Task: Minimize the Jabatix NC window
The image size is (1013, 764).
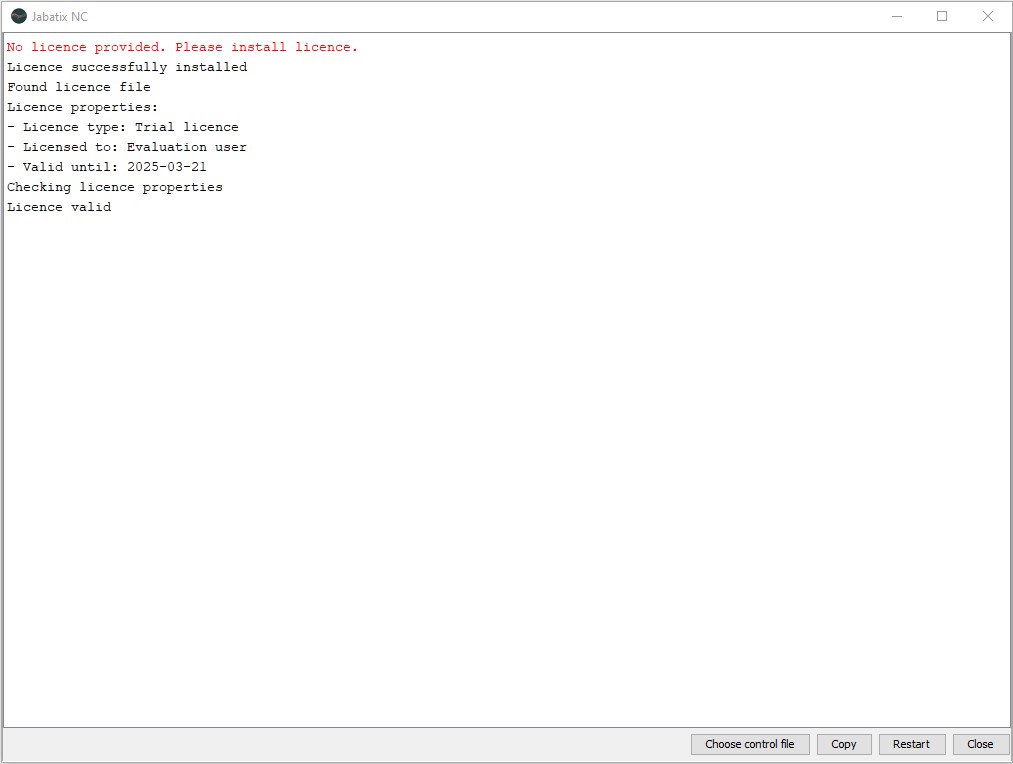Action: point(897,16)
